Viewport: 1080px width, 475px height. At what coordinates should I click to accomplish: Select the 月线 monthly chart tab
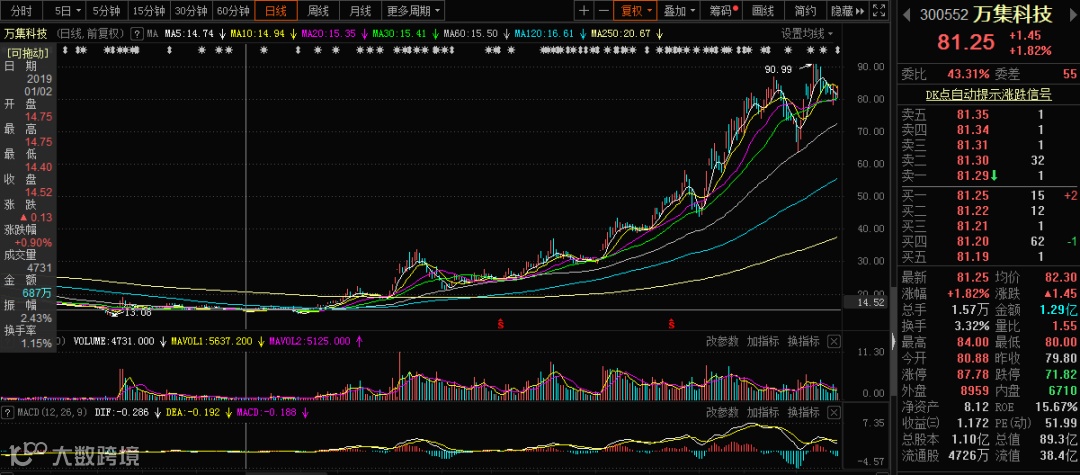[360, 10]
